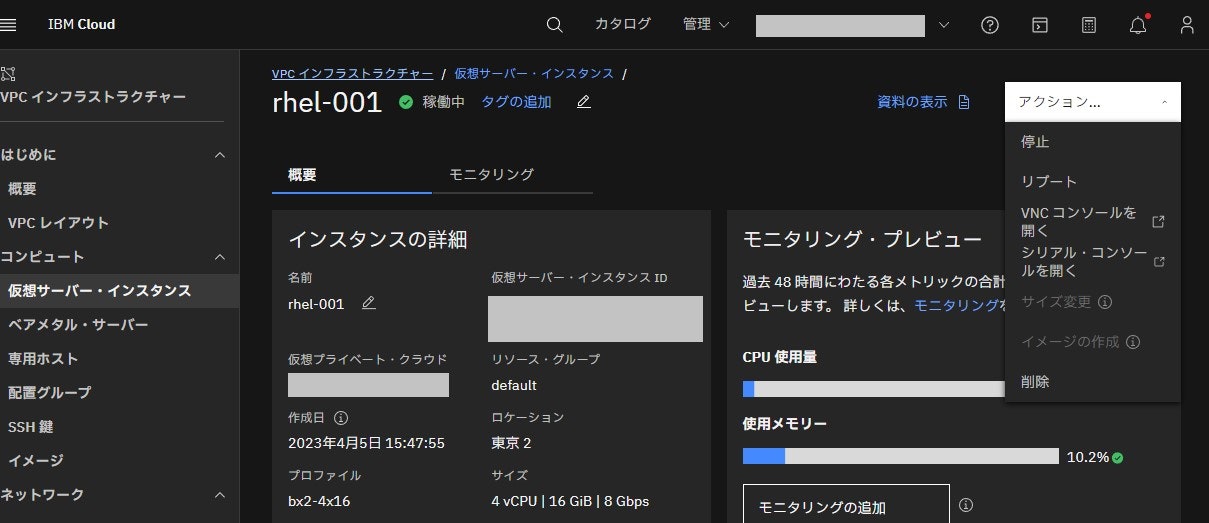Viewport: 1209px width, 523px height.
Task: Open VPC レイアウト in the sidebar
Action: tap(120, 223)
